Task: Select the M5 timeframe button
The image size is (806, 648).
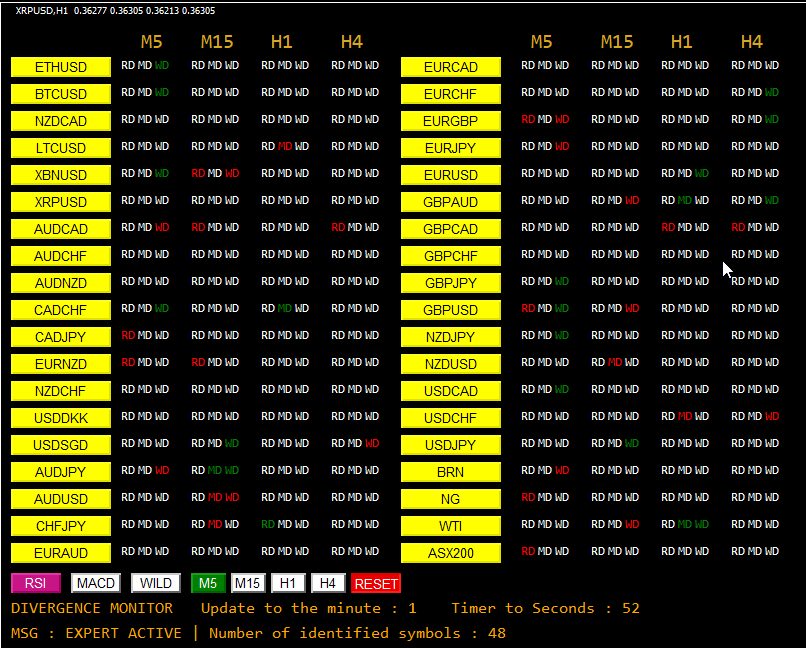Action: (208, 583)
